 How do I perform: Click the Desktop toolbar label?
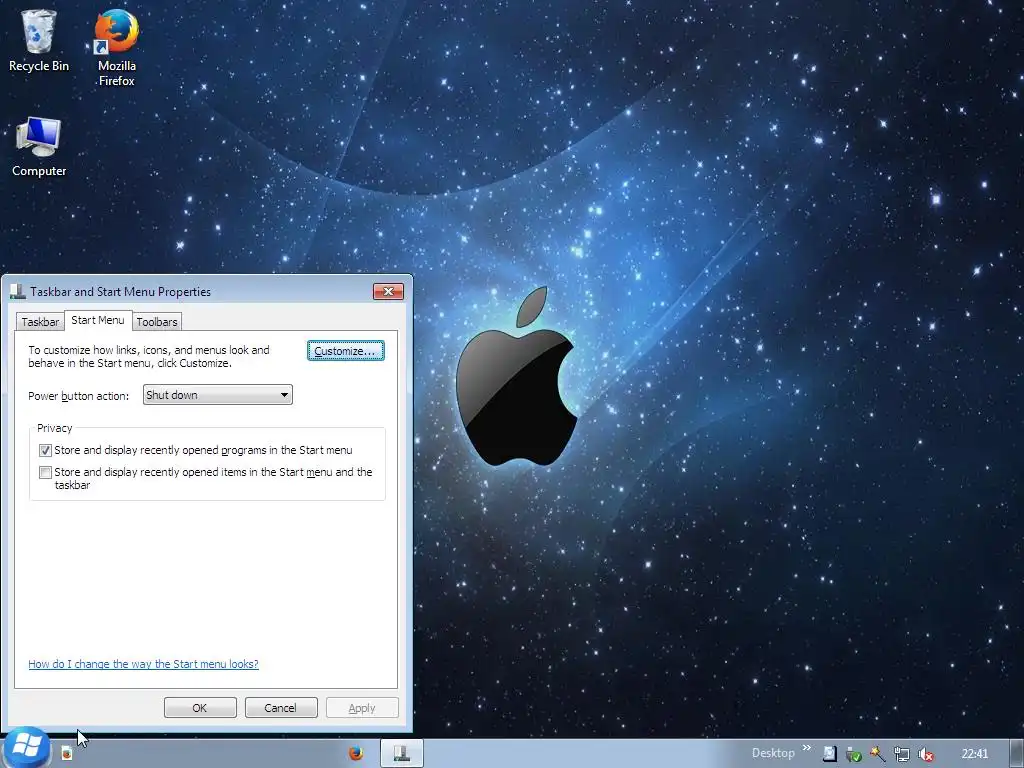click(773, 754)
